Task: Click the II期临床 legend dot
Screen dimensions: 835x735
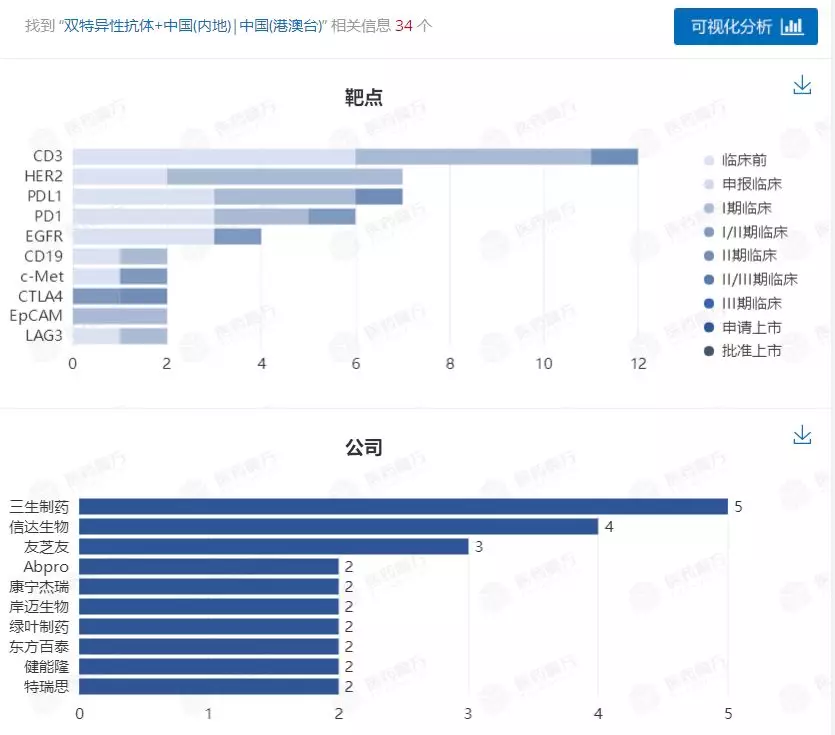Action: (x=708, y=256)
